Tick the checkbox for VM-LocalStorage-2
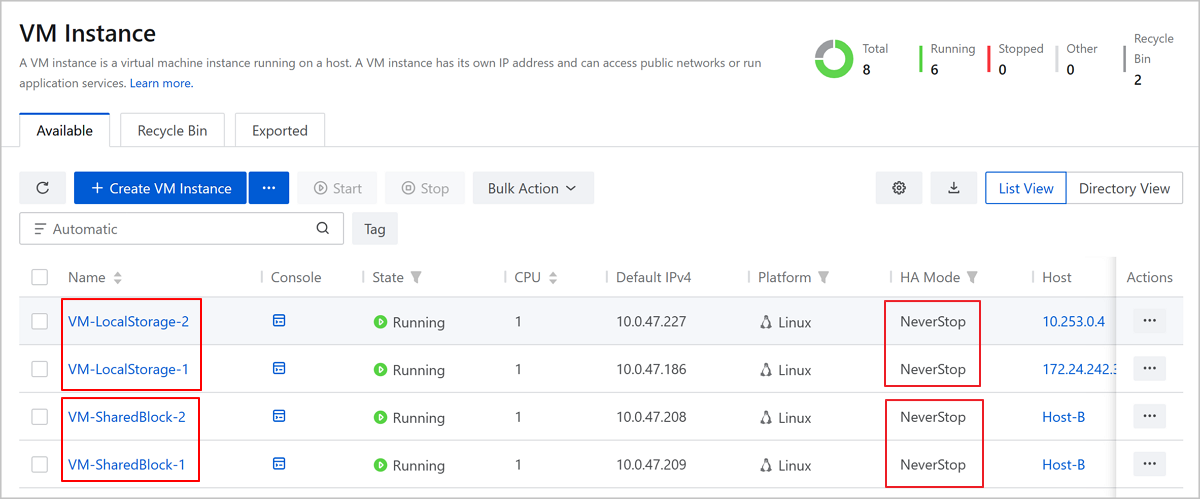Image resolution: width=1200 pixels, height=499 pixels. click(x=40, y=322)
